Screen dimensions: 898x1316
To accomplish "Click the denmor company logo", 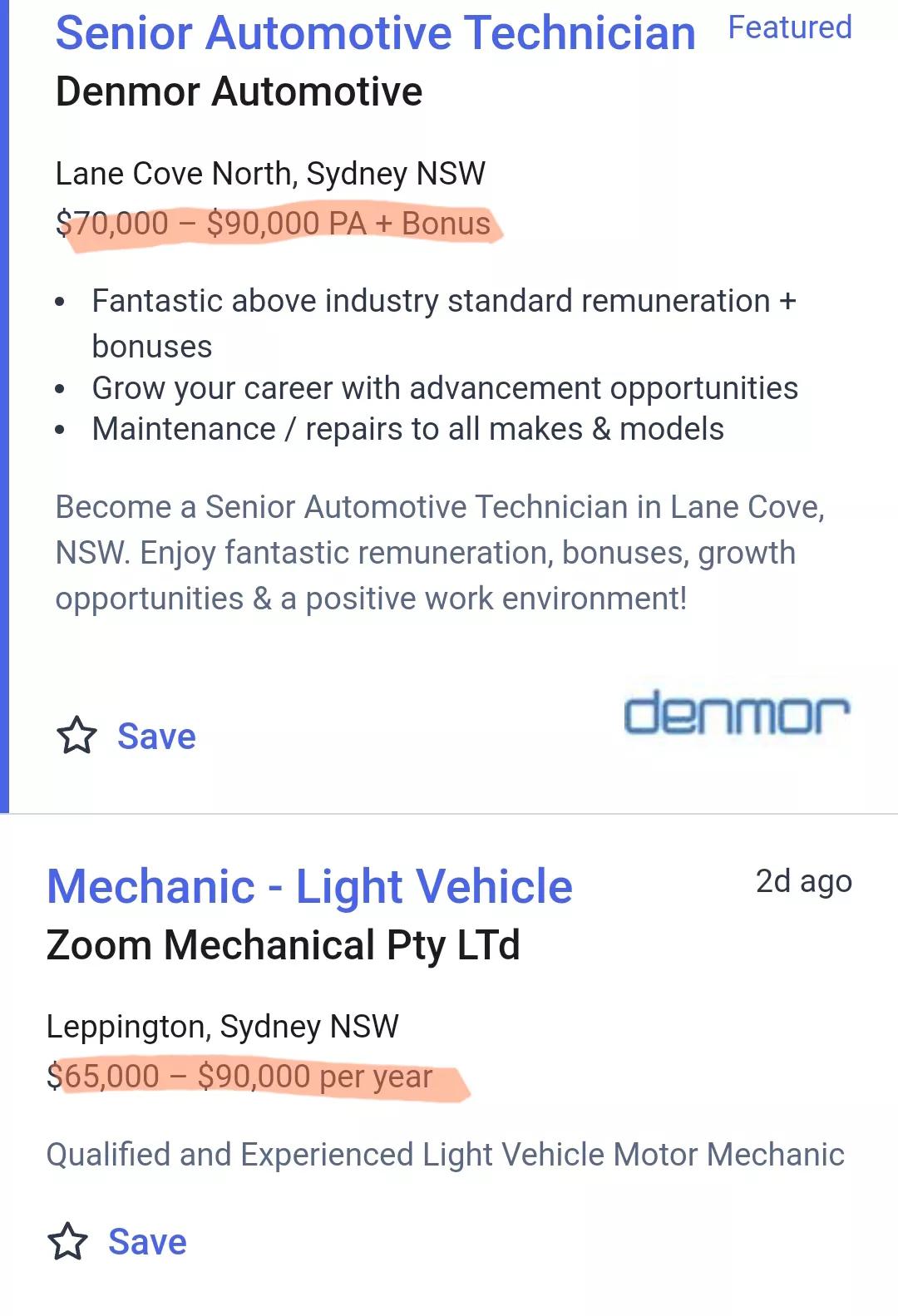I will tap(737, 713).
